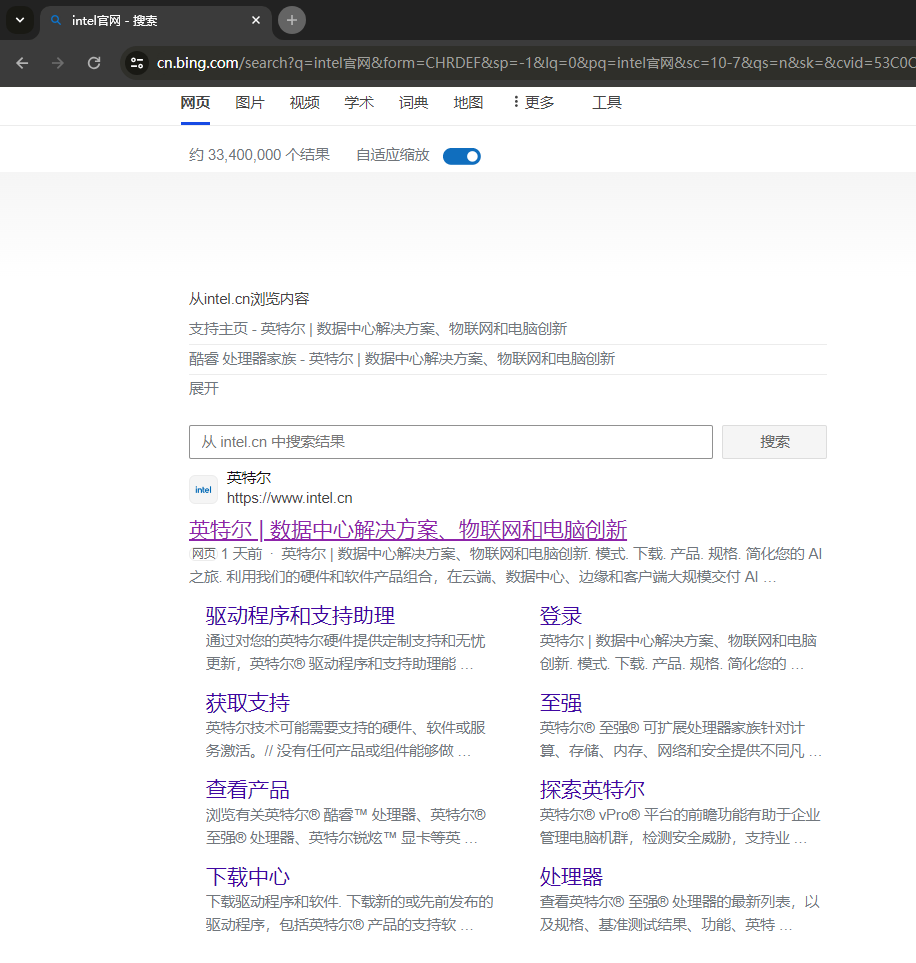Click the 搜索 button
Image resolution: width=916 pixels, height=963 pixels.
774,442
